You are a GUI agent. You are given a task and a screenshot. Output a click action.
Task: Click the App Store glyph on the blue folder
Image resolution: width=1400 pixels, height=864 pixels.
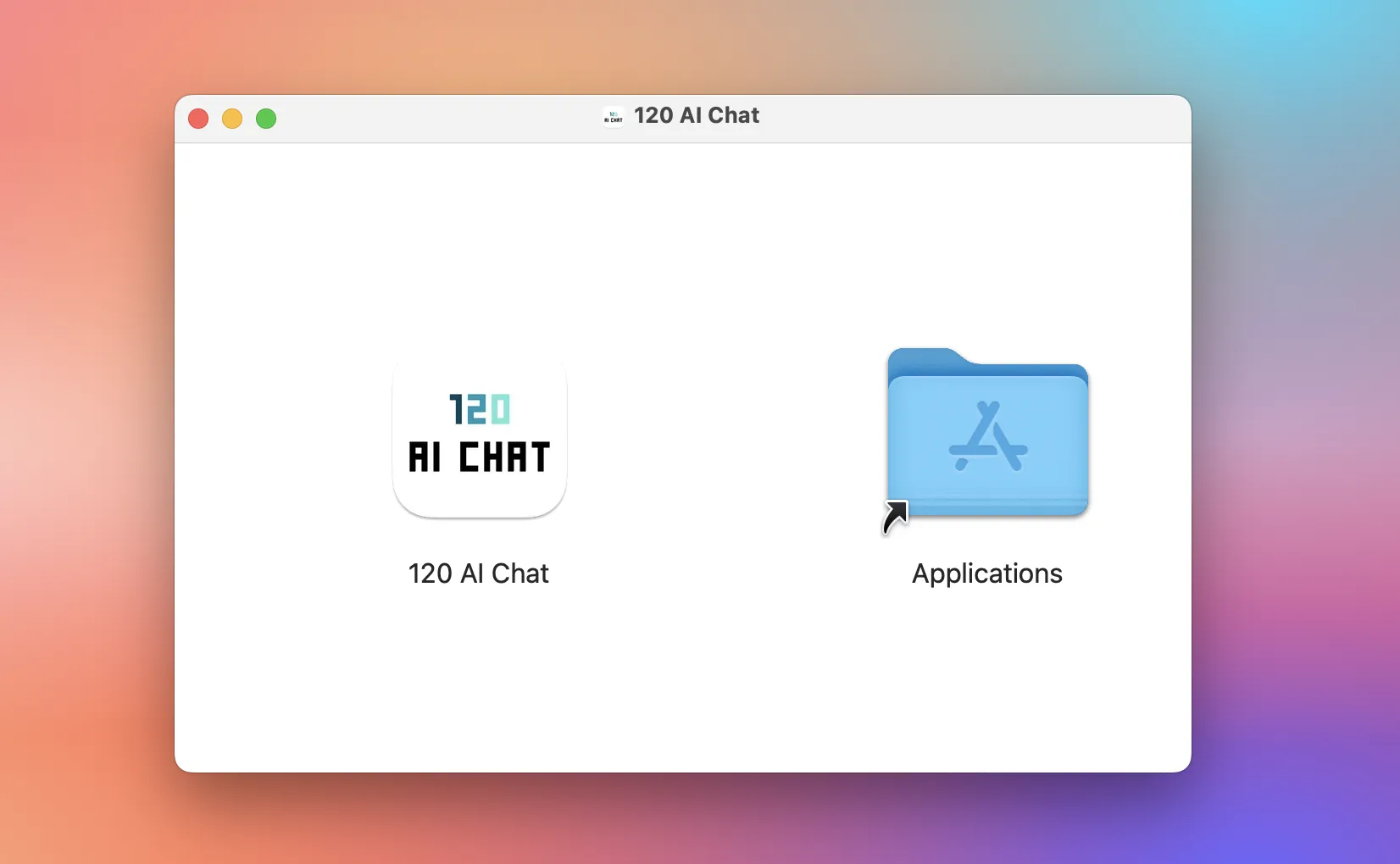coord(988,436)
